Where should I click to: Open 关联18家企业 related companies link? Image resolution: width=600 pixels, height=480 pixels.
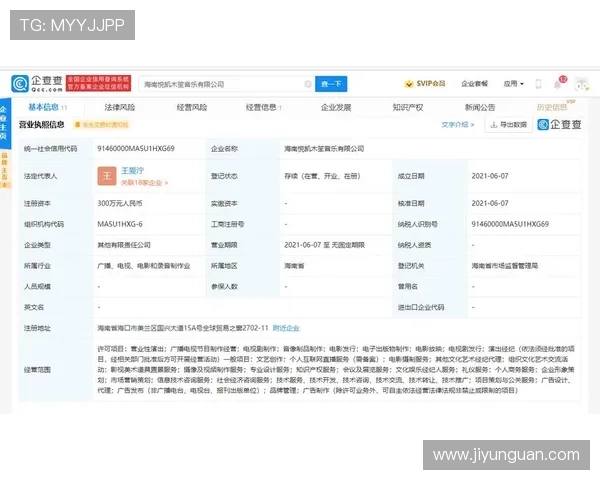[144, 183]
